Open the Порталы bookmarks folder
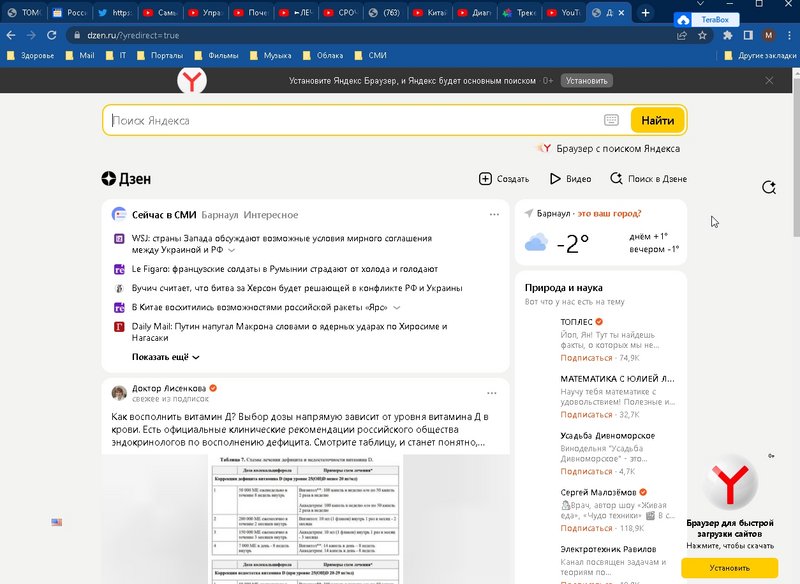This screenshot has width=800, height=584. [x=160, y=55]
